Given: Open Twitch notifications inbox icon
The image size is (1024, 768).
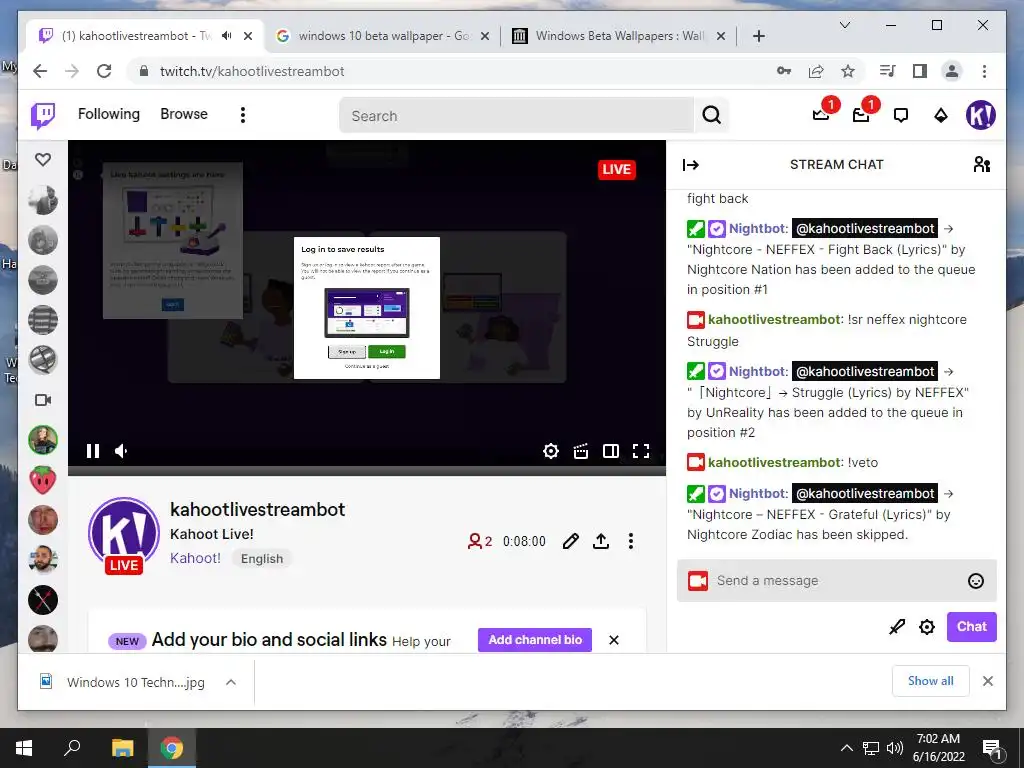Looking at the screenshot, I should click(861, 115).
